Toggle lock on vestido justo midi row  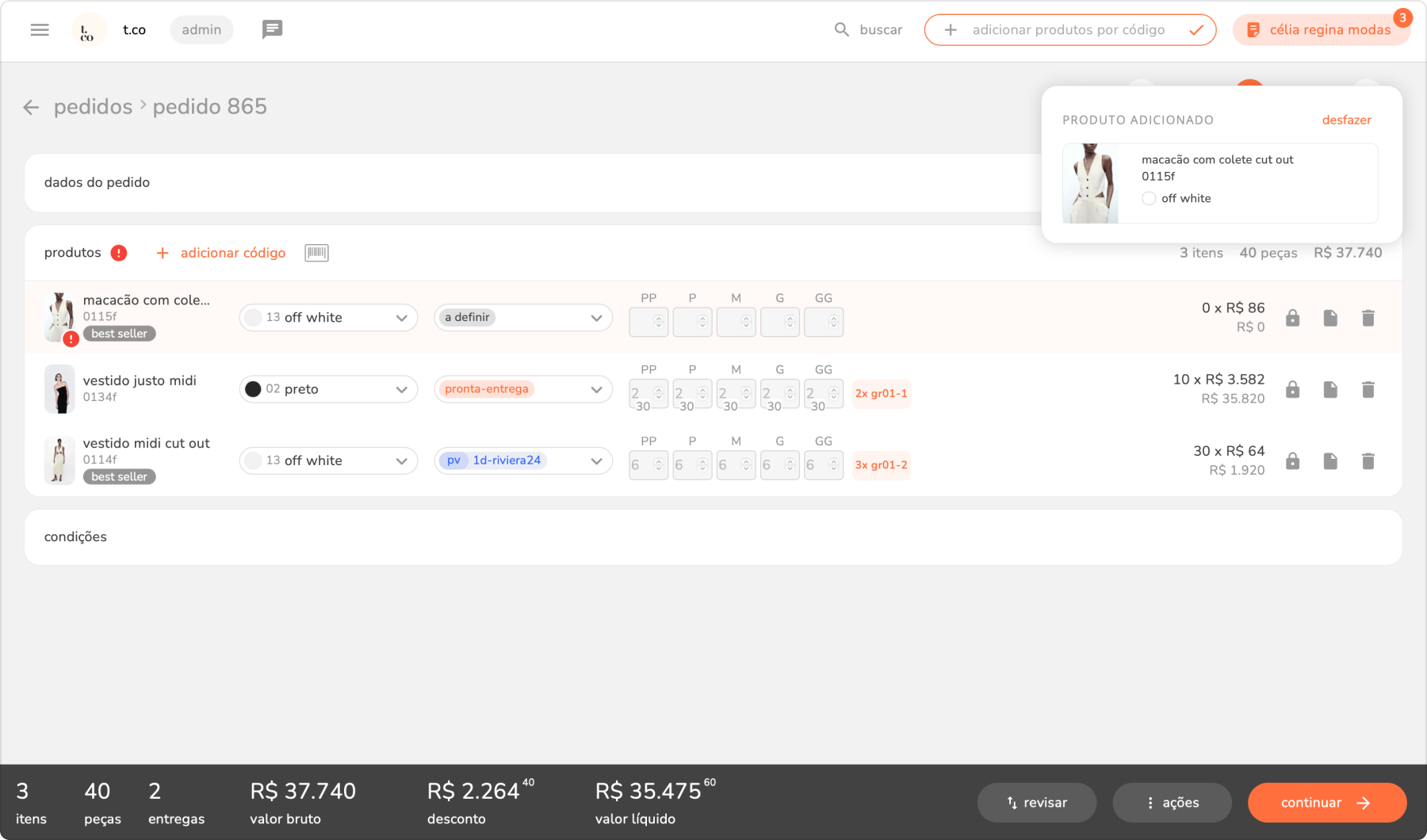click(x=1292, y=390)
